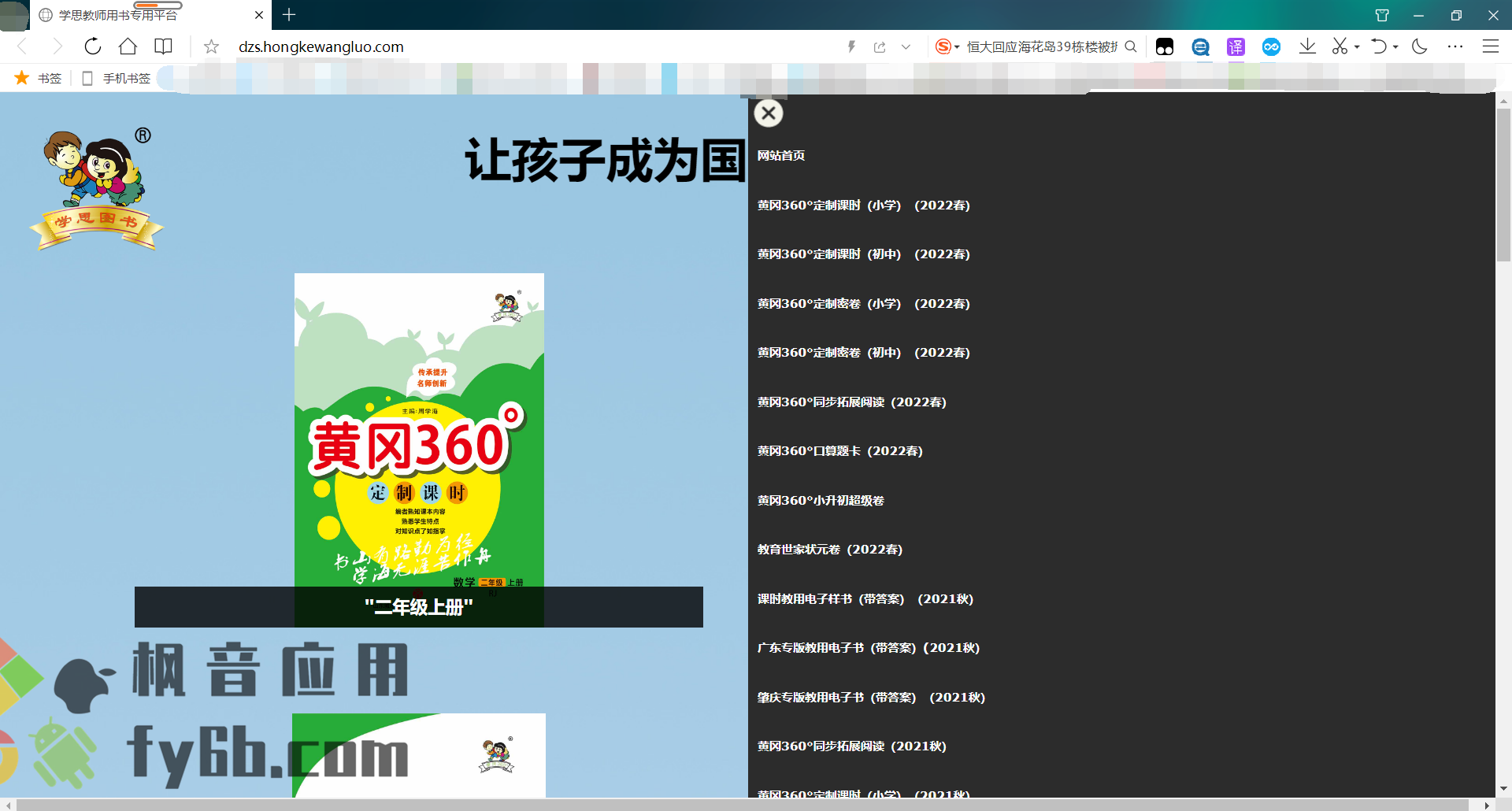Click the undo closed tab icon
The width and height of the screenshot is (1512, 811).
coord(1378,46)
